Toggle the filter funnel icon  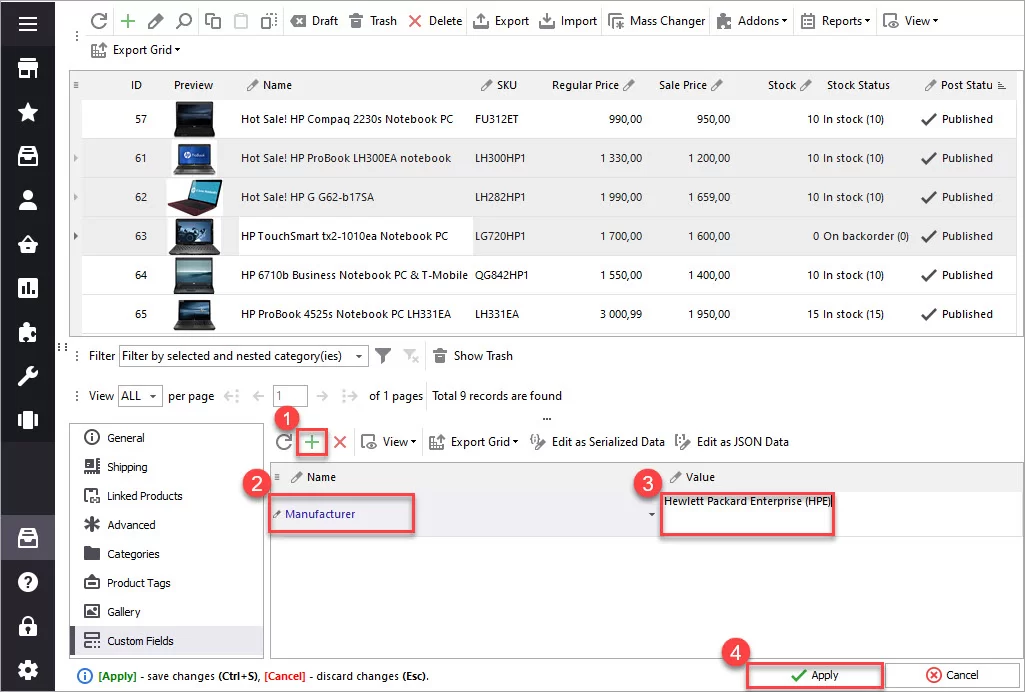coord(384,355)
